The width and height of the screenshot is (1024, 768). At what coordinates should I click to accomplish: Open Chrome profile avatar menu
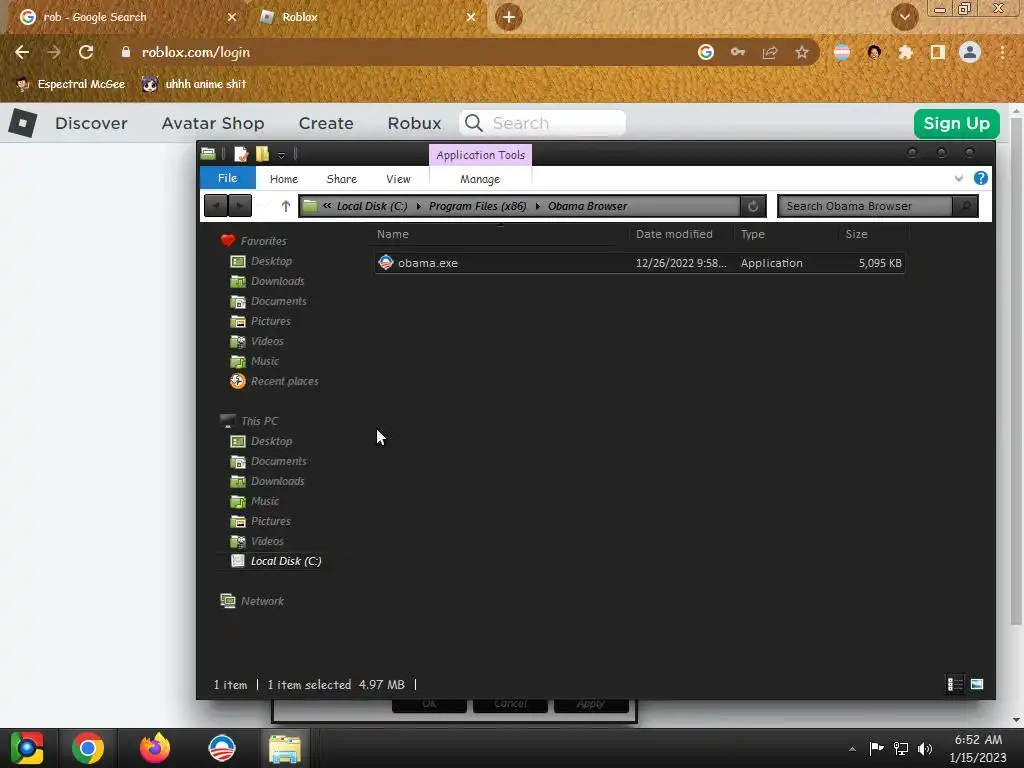(970, 52)
